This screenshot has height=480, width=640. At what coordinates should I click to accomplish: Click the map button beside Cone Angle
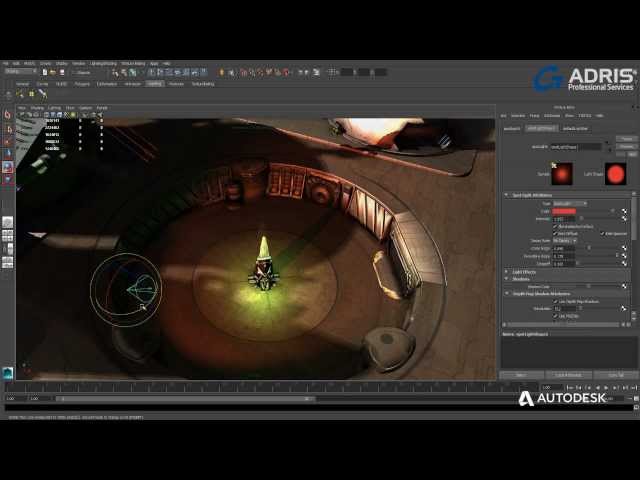pos(624,248)
